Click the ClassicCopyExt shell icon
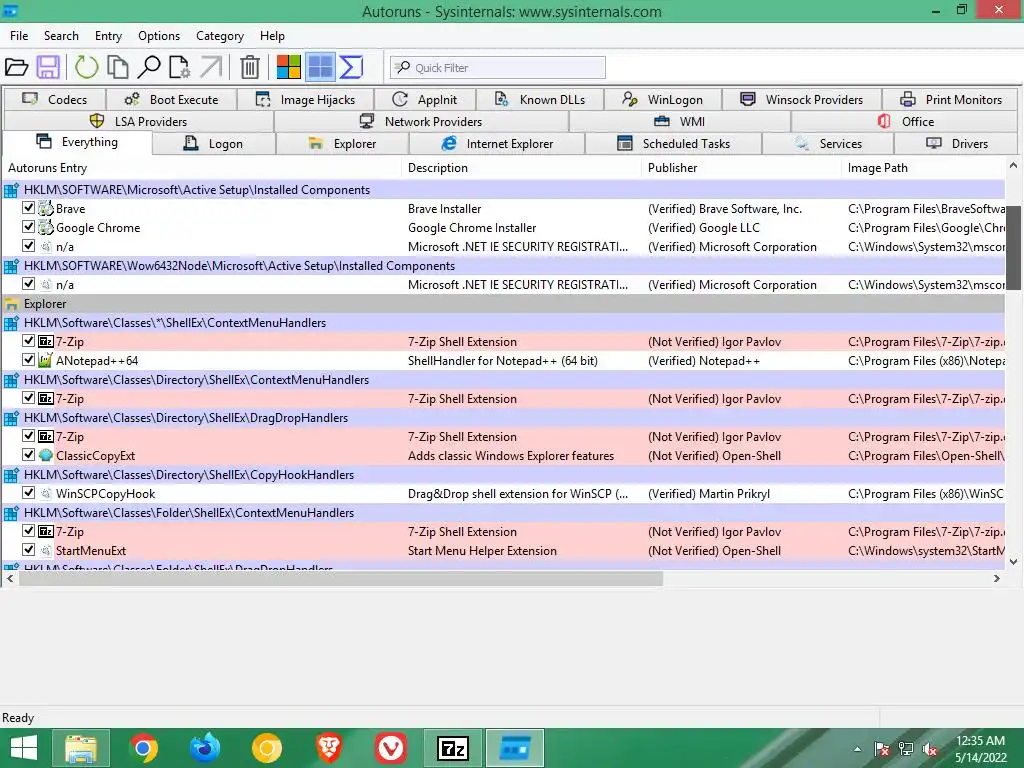The height and width of the screenshot is (768, 1024). pyautogui.click(x=46, y=455)
